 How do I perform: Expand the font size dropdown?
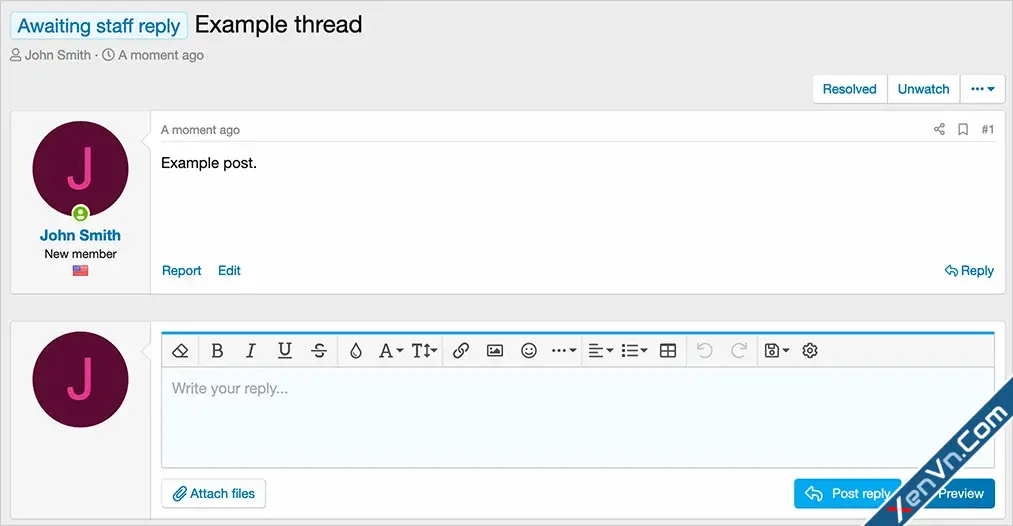coord(424,350)
